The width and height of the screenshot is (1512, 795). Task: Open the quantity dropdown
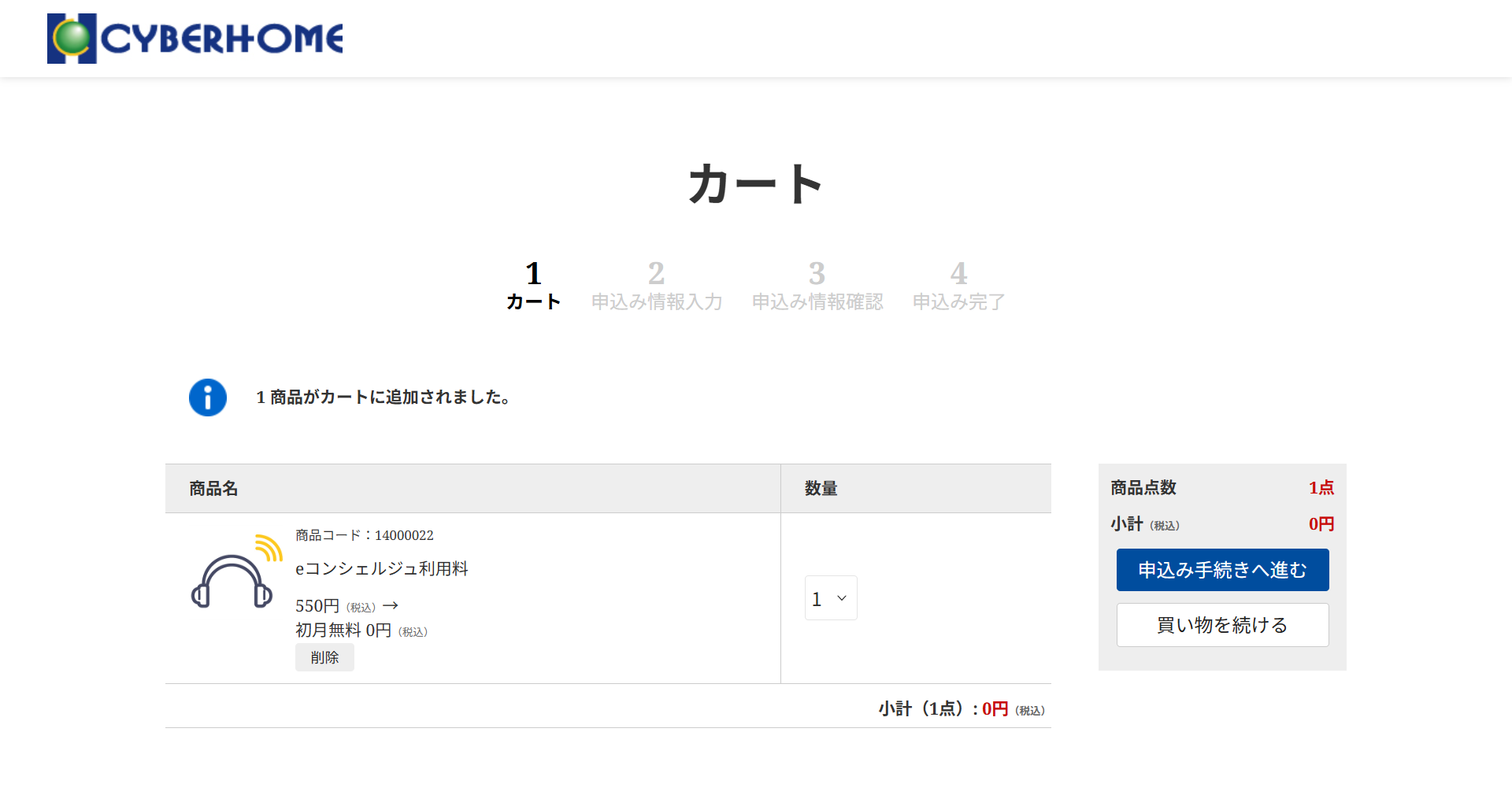click(830, 598)
